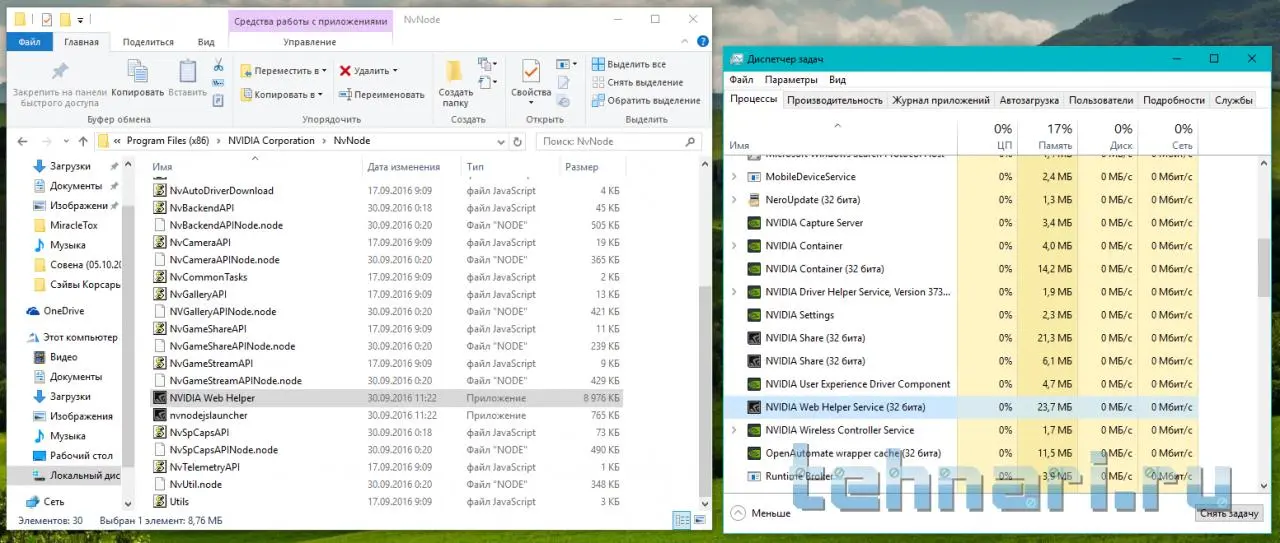Switch to details view layout toggle
The height and width of the screenshot is (543, 1280).
(x=681, y=520)
